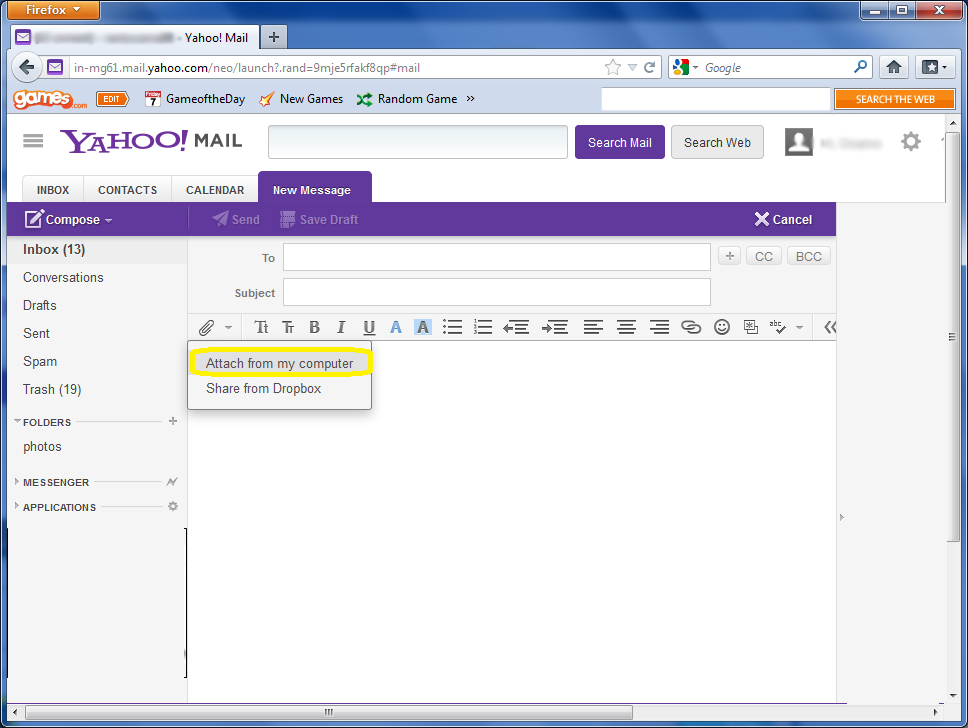This screenshot has height=728, width=968.
Task: Reload the current page
Action: (649, 67)
